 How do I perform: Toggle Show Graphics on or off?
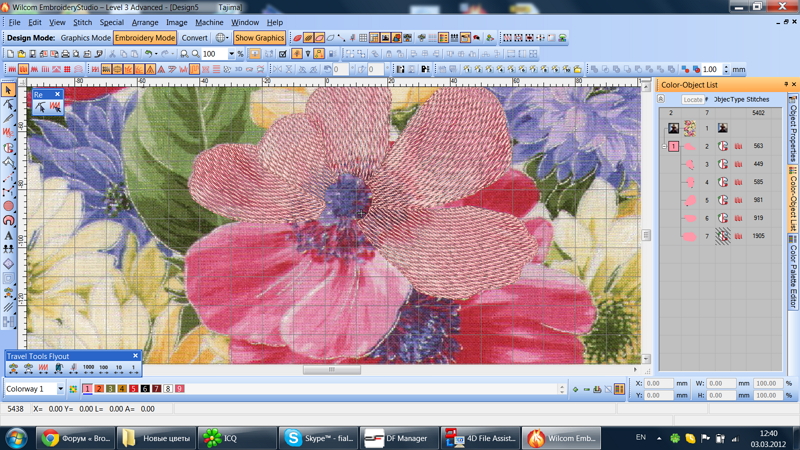[x=259, y=38]
